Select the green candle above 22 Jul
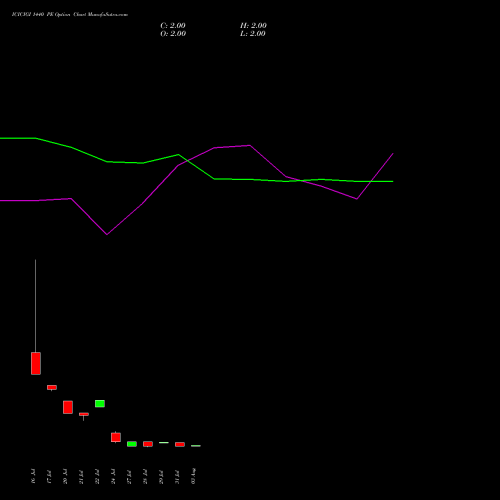 click(x=100, y=404)
